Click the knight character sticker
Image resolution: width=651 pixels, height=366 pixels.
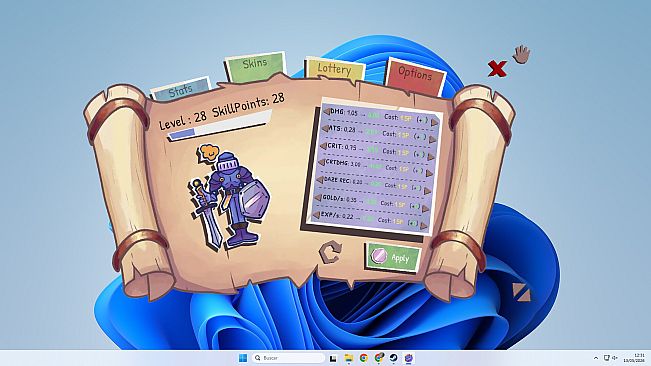point(228,197)
